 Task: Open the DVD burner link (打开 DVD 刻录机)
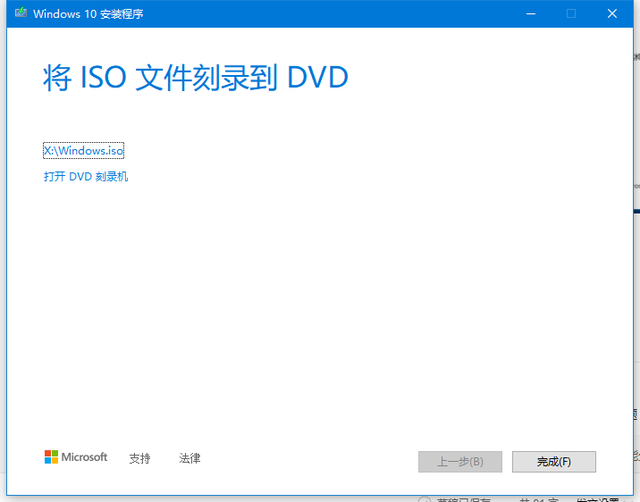86,176
